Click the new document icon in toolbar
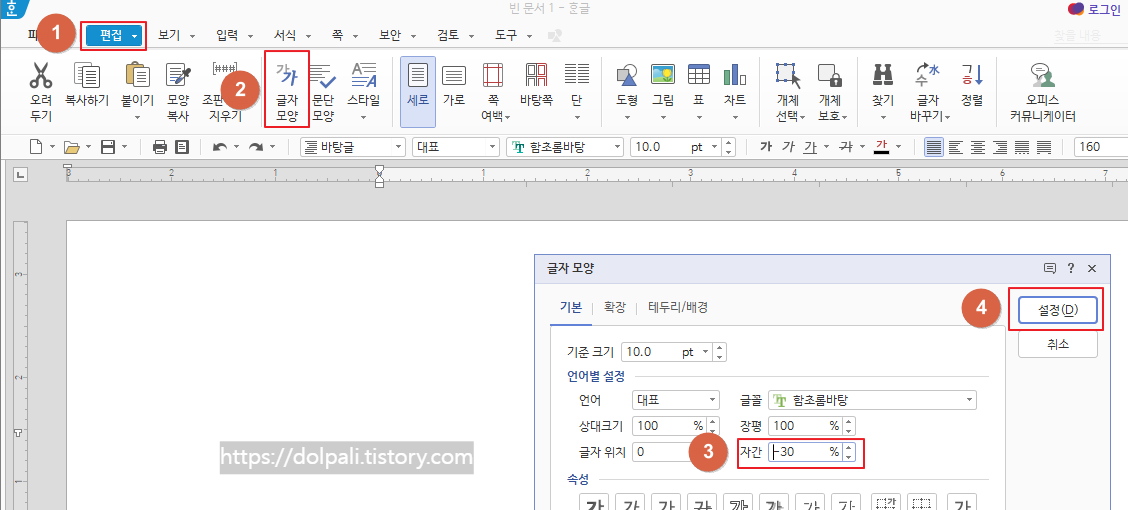The image size is (1128, 510). click(x=36, y=147)
